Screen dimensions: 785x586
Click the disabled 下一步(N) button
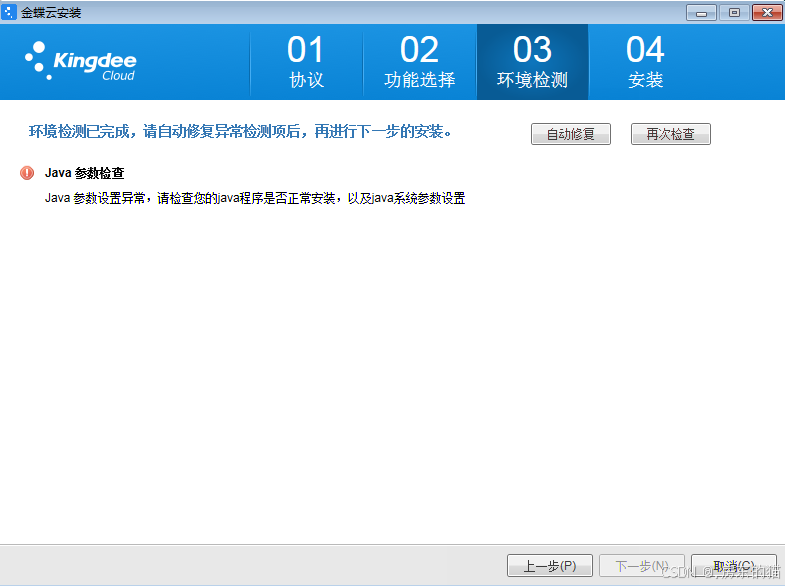[642, 566]
